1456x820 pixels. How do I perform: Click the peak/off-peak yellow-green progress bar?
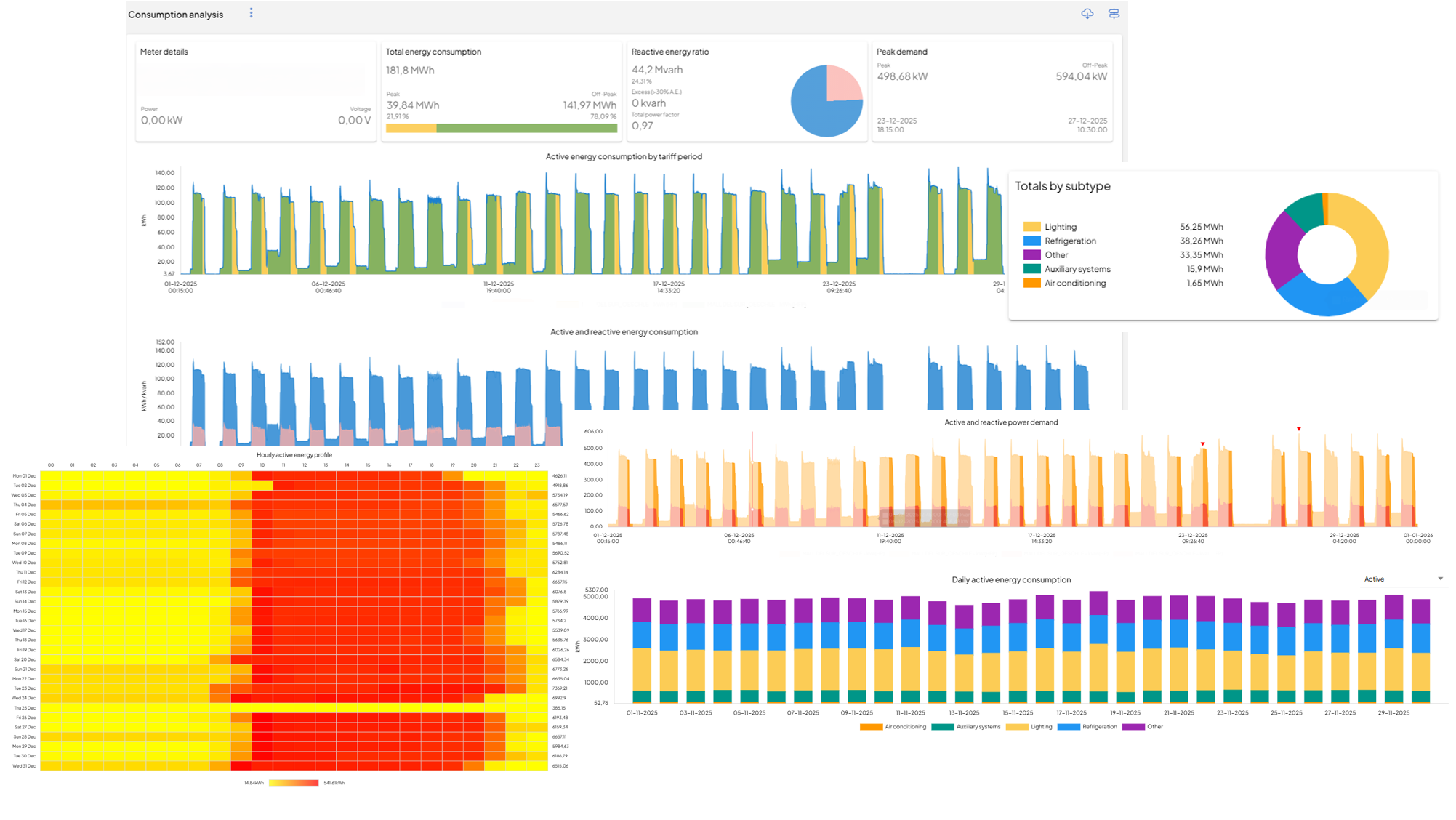(x=501, y=129)
